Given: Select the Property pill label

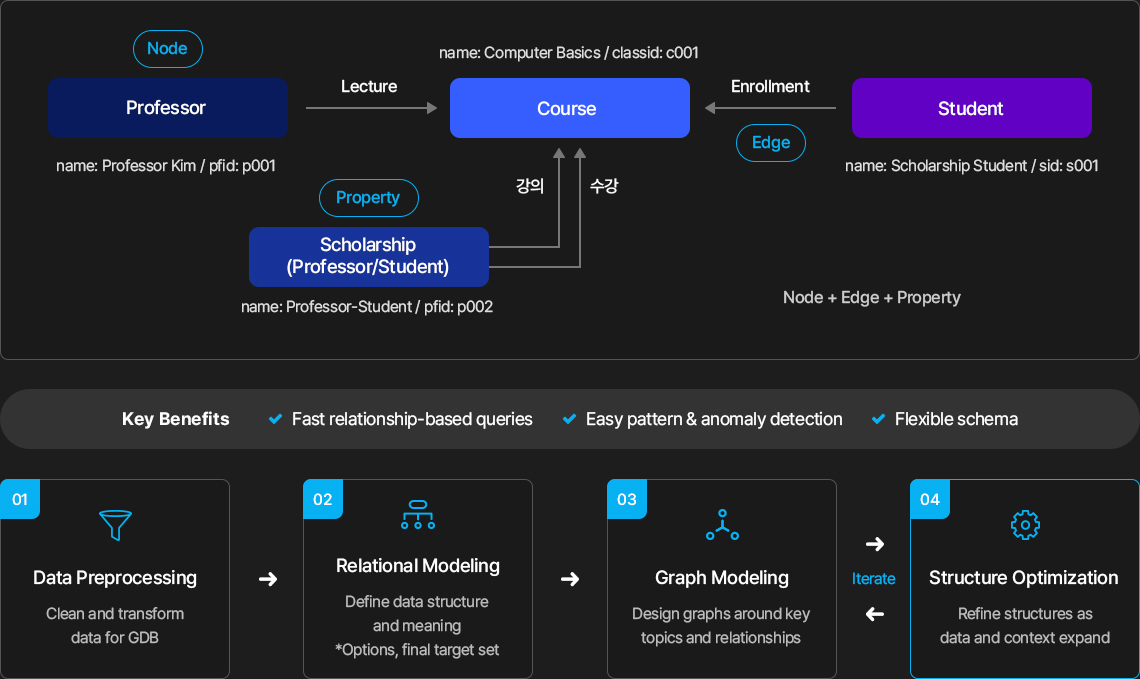Looking at the screenshot, I should click(x=369, y=198).
